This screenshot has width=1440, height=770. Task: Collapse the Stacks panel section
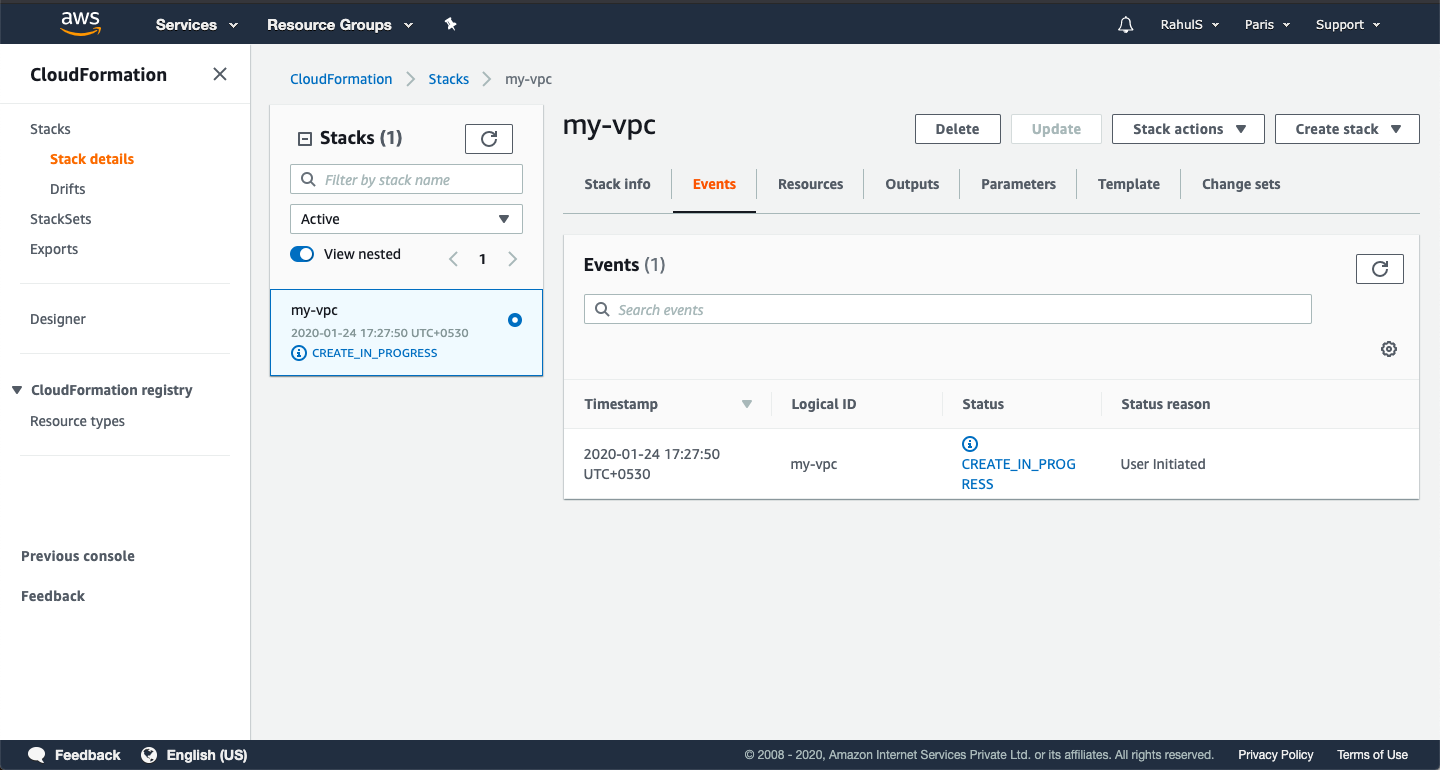point(305,137)
